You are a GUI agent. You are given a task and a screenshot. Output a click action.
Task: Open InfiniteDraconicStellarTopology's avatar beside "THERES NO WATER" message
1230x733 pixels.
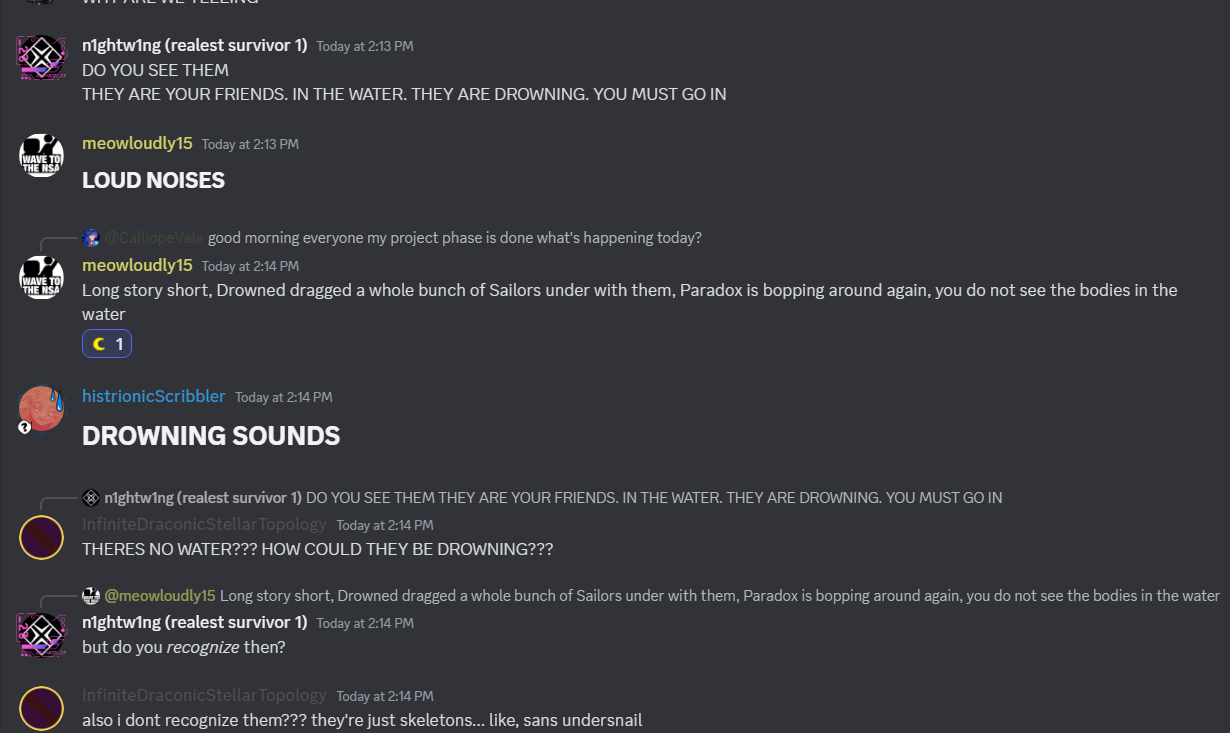pyautogui.click(x=42, y=537)
